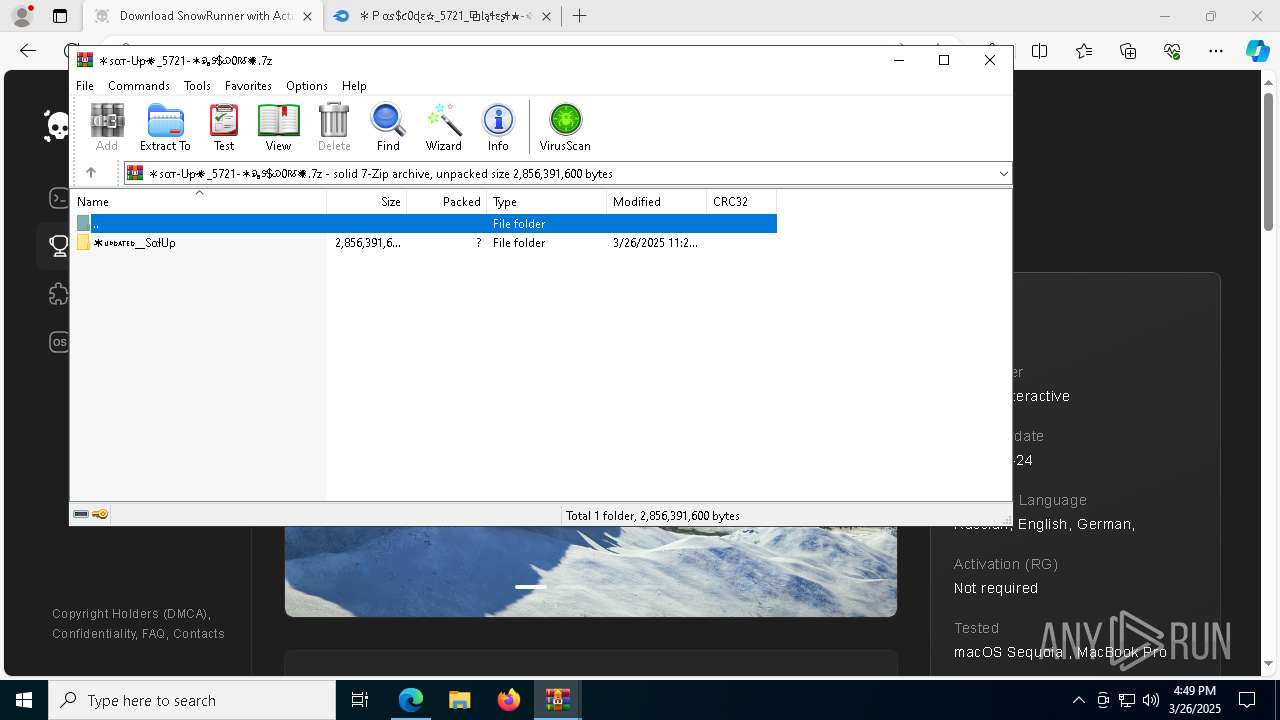Select the SatUp folder row
The image size is (1280, 720).
[x=425, y=243]
